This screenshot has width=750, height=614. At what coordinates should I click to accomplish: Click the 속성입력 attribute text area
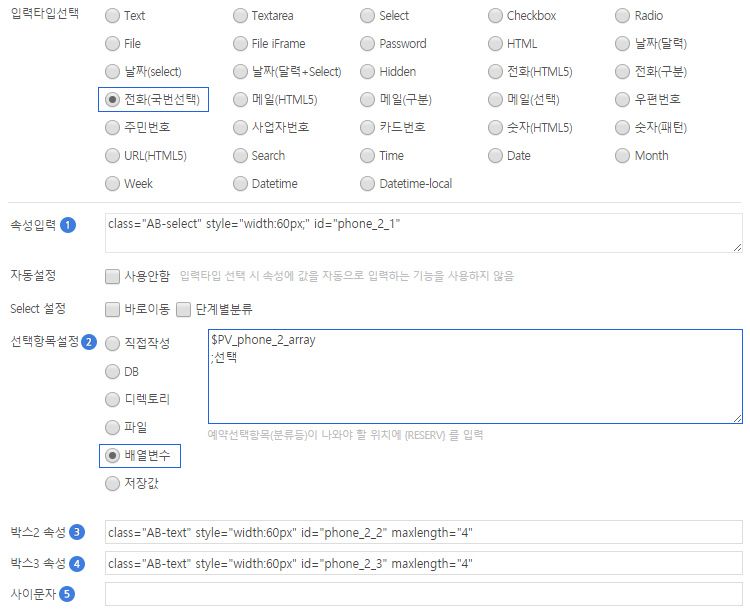[423, 233]
